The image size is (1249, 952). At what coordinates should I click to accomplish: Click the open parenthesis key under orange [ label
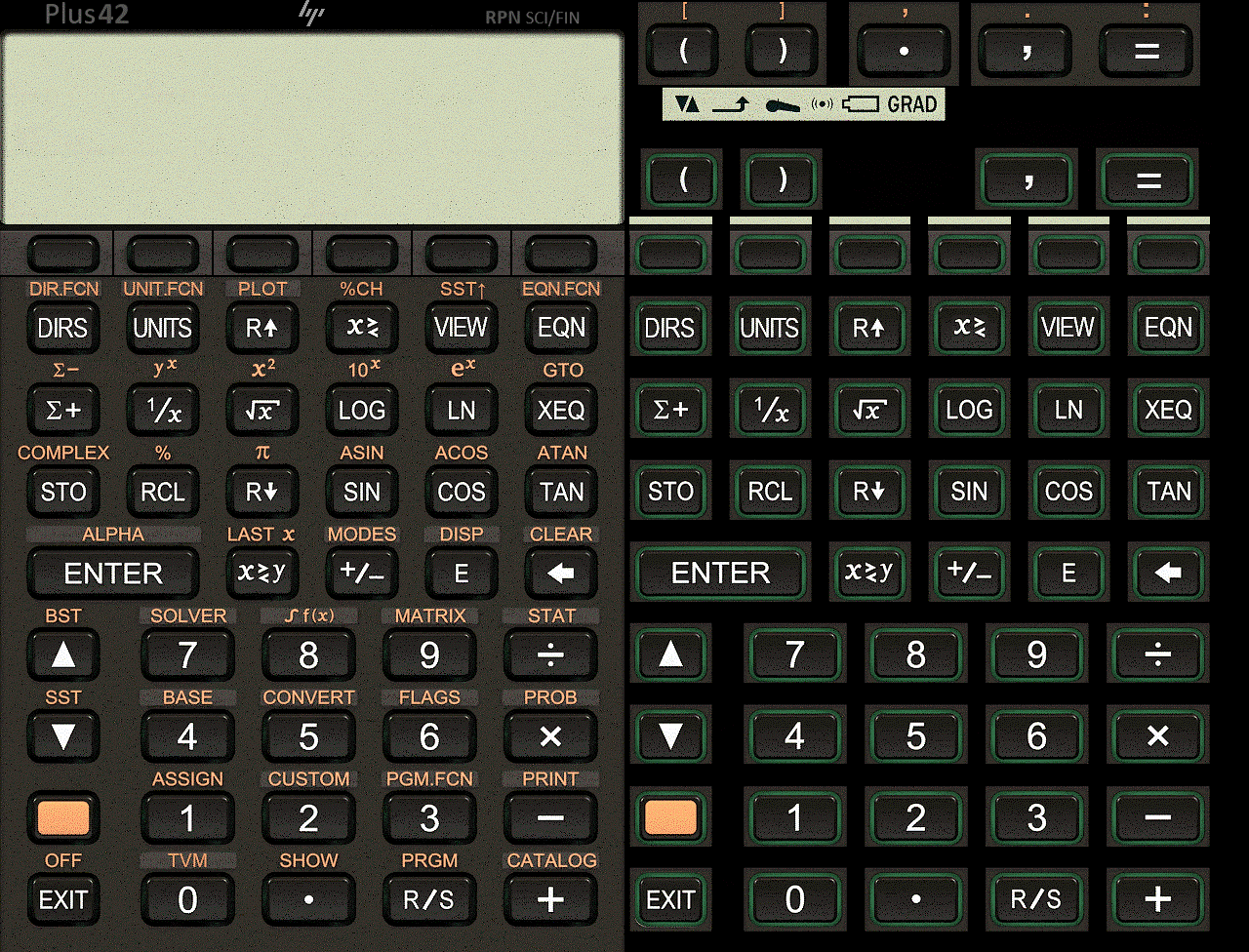pyautogui.click(x=683, y=50)
